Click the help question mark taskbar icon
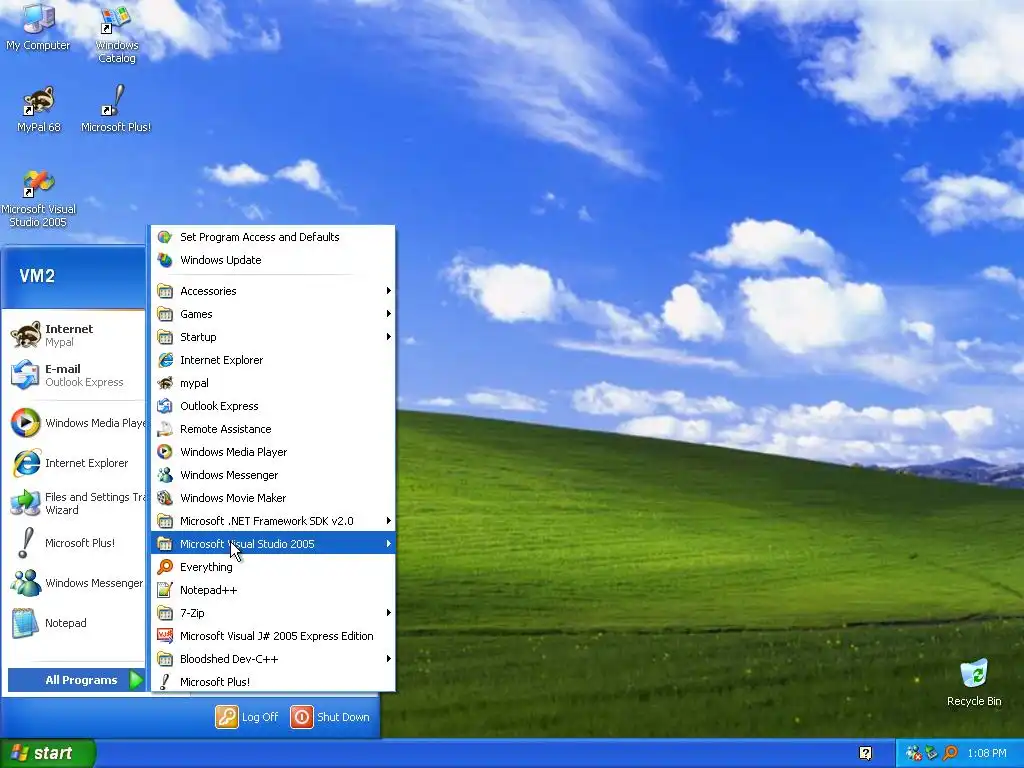 tap(866, 753)
